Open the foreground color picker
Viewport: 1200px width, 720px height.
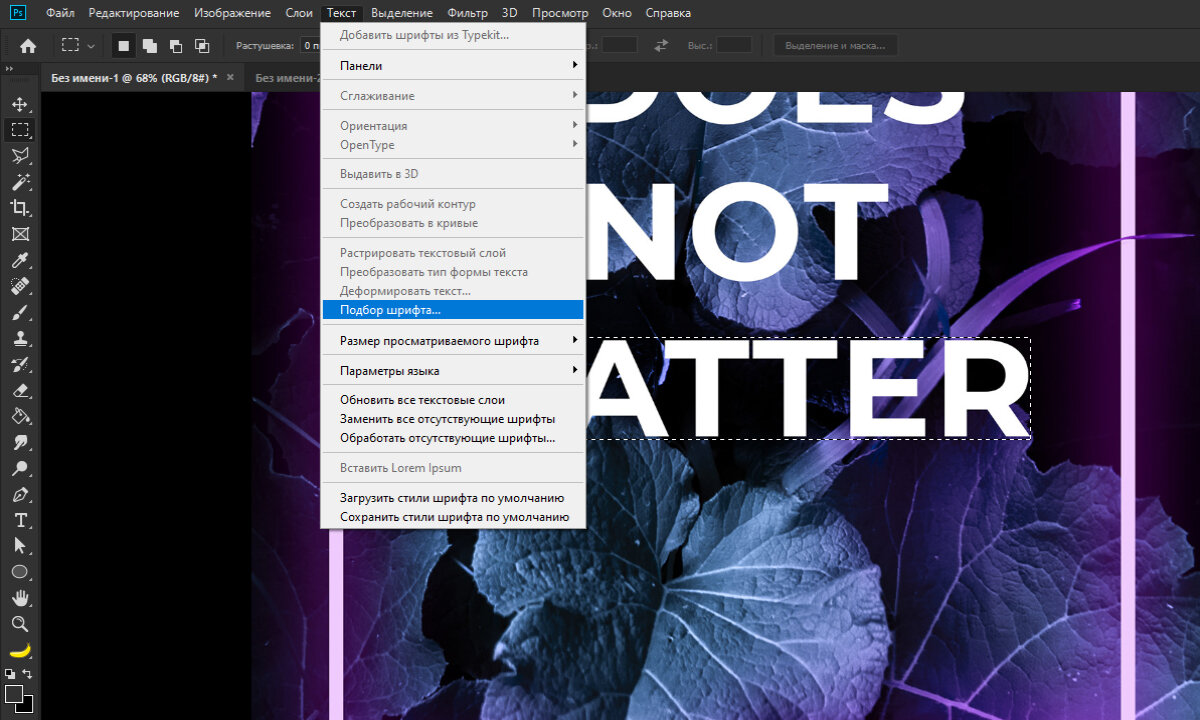coord(14,693)
